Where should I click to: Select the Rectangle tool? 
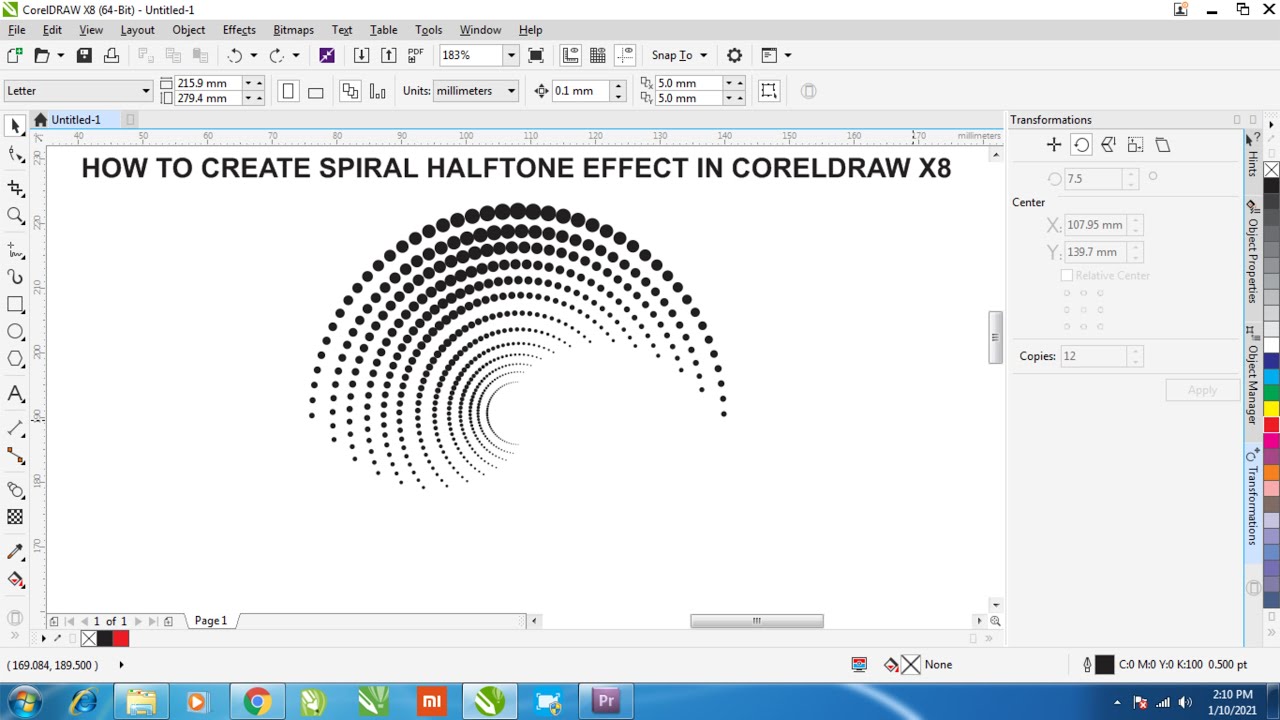coord(15,304)
